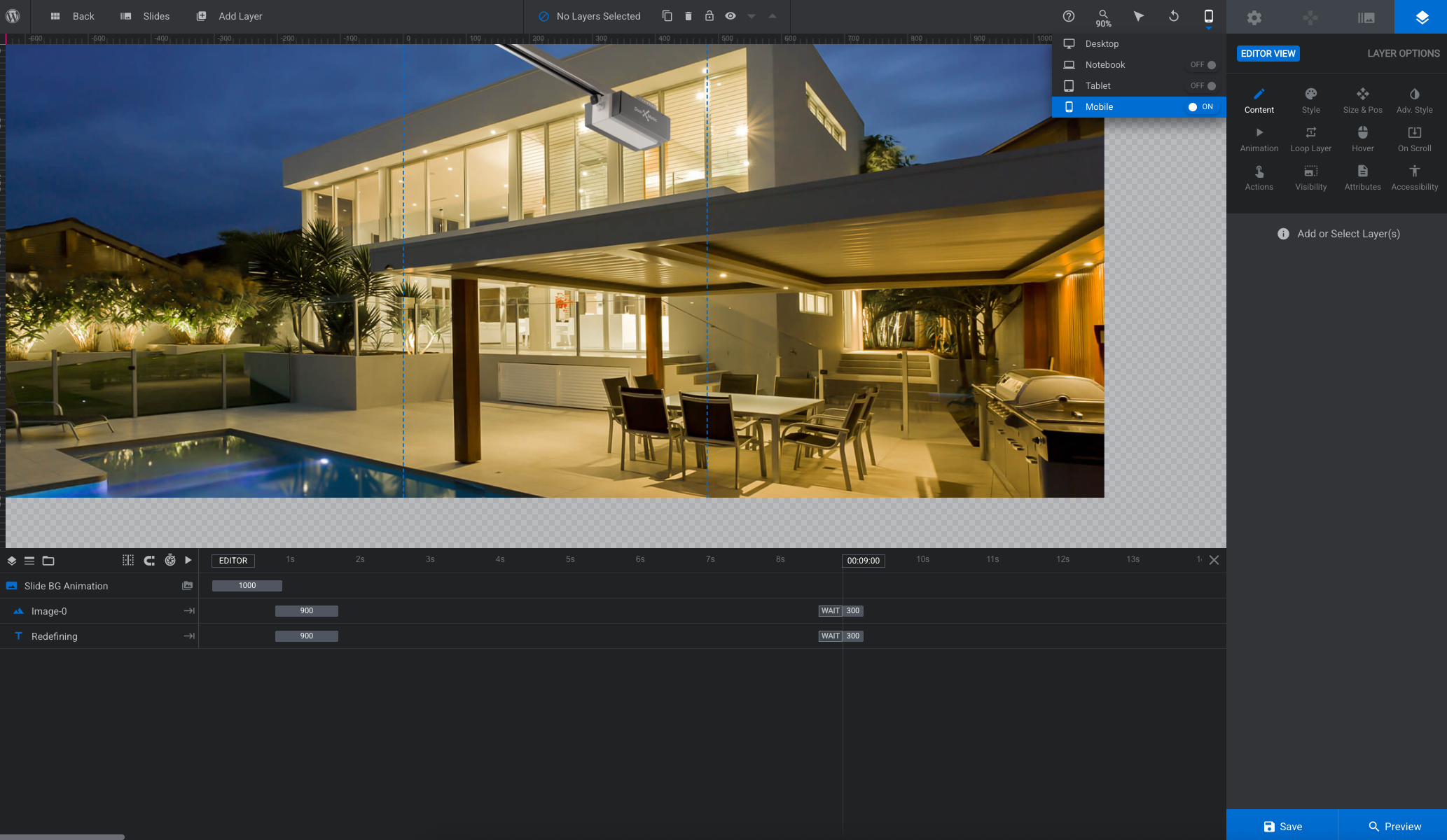Viewport: 1447px width, 840px height.
Task: Turn off the Mobile view toggle
Action: tap(1200, 107)
